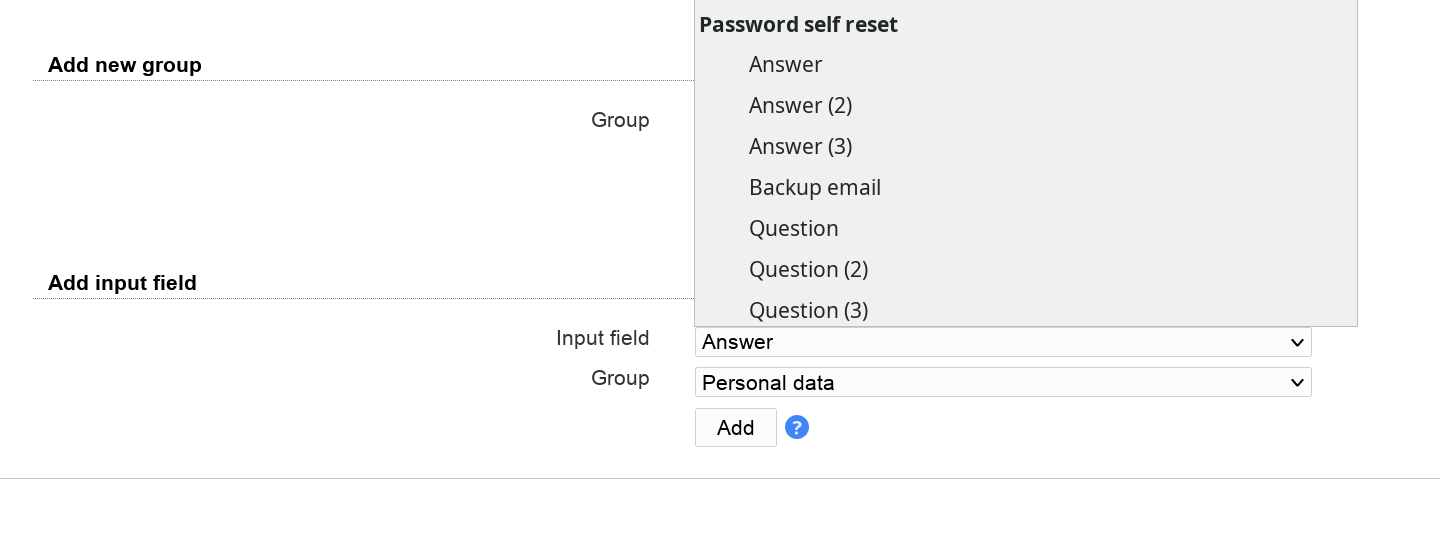Choose Answer (2) from the list
The width and height of the screenshot is (1440, 533).
[800, 106]
